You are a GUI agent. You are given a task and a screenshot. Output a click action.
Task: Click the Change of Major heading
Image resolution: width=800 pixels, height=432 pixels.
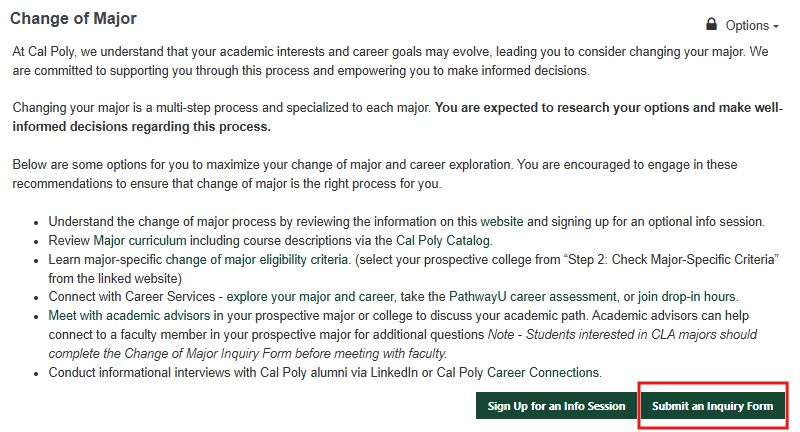tap(73, 18)
